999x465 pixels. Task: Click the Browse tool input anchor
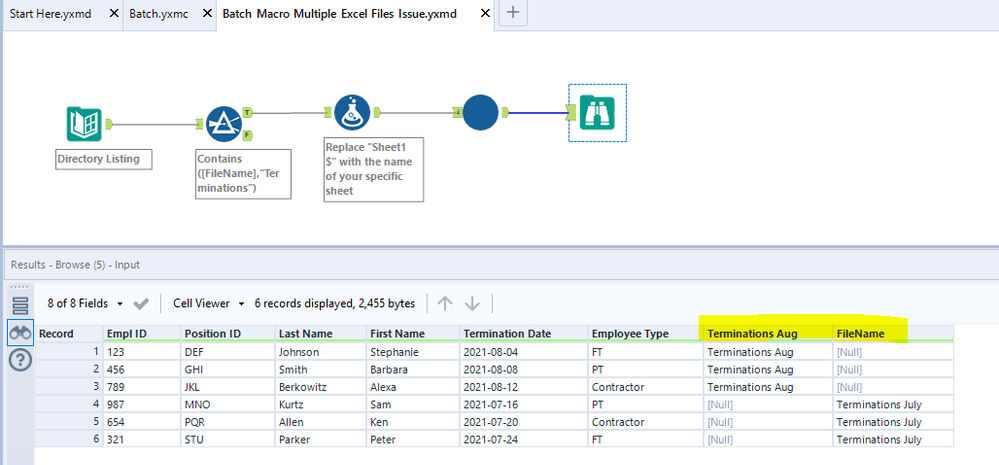(x=573, y=113)
